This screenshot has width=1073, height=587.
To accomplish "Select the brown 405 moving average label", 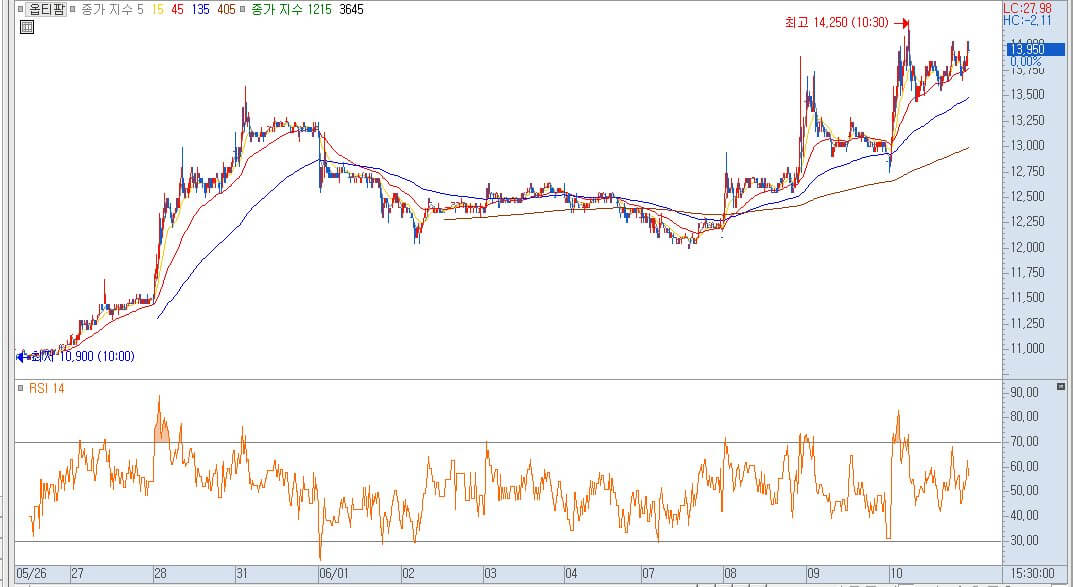I will (x=226, y=10).
